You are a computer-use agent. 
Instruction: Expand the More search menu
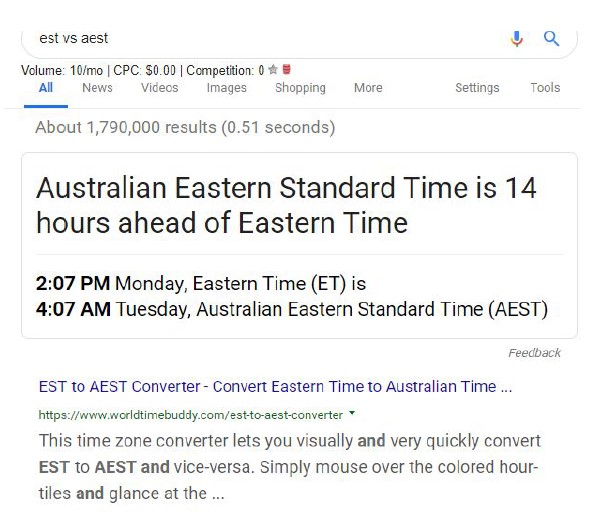click(368, 88)
